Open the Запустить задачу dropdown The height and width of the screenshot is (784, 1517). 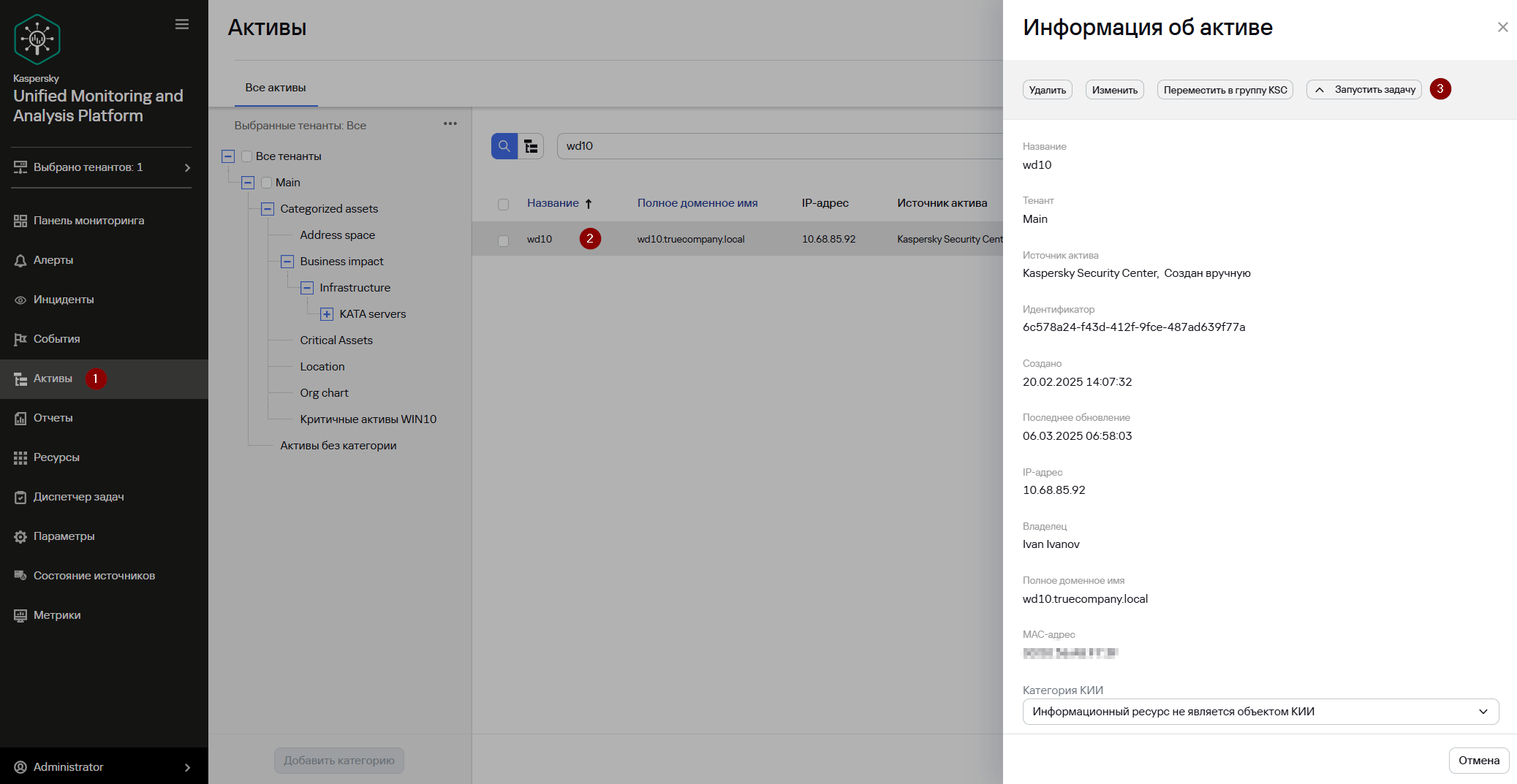(1364, 90)
